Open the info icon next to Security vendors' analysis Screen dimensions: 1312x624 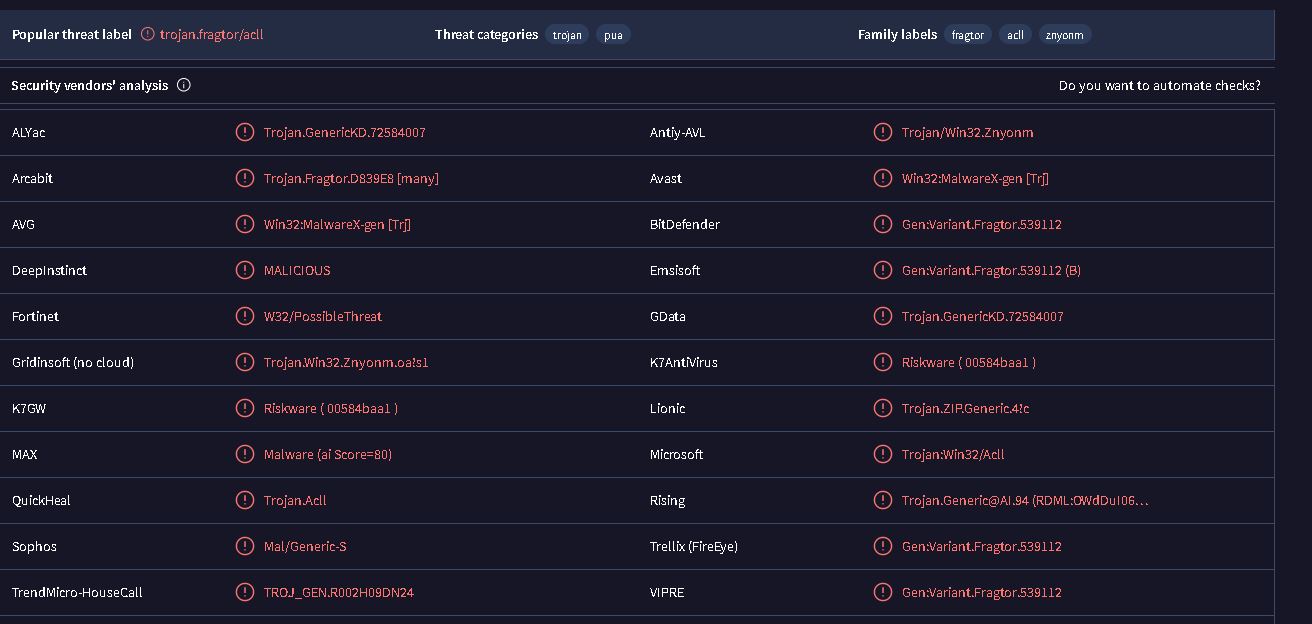click(184, 85)
